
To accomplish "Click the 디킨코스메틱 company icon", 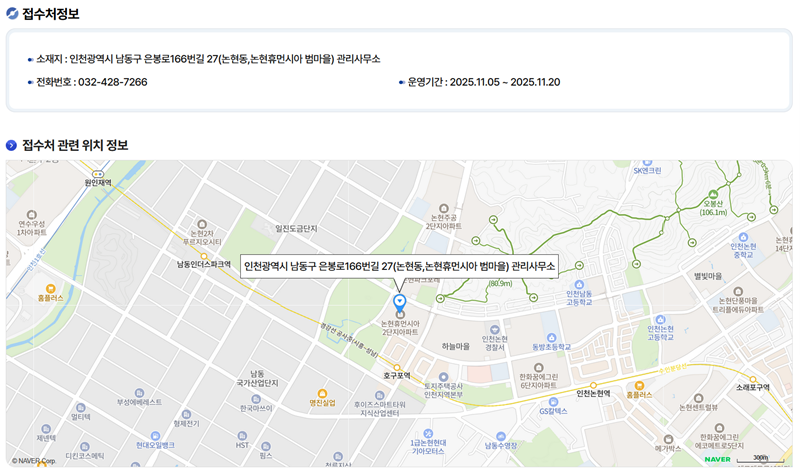I will click(85, 447).
